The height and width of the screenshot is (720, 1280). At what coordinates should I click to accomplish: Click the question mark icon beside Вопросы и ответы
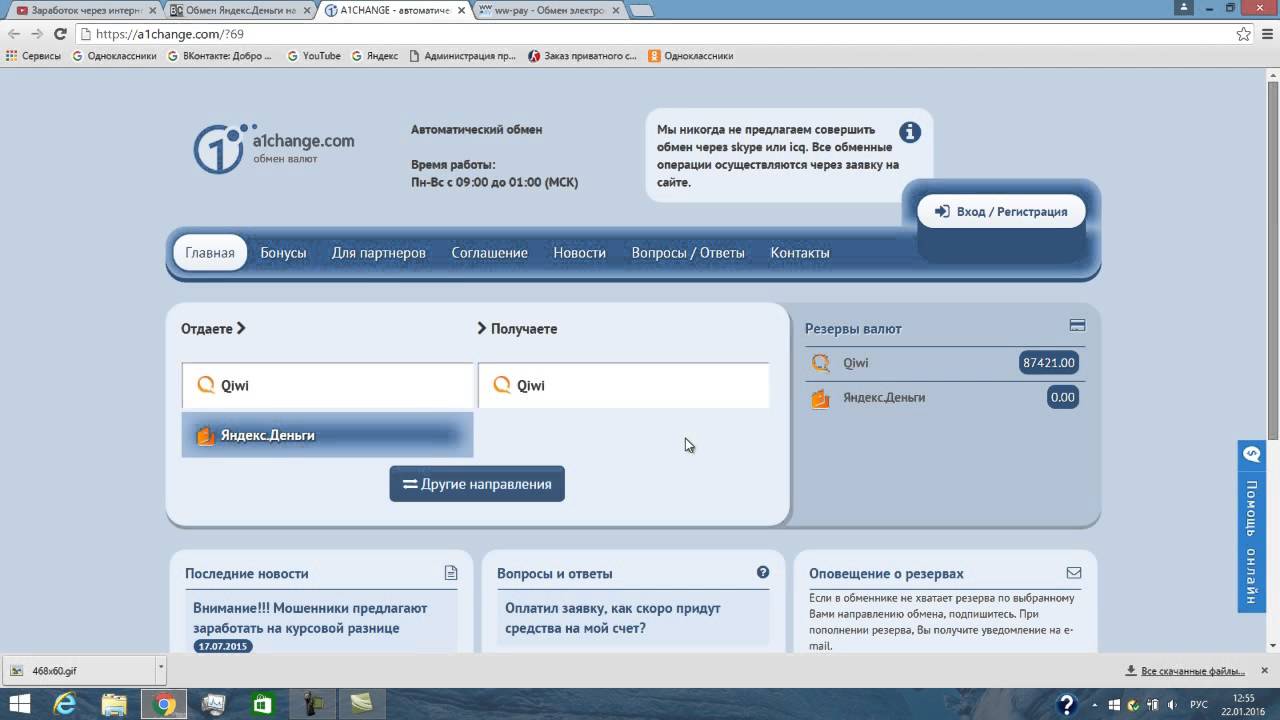[x=763, y=572]
